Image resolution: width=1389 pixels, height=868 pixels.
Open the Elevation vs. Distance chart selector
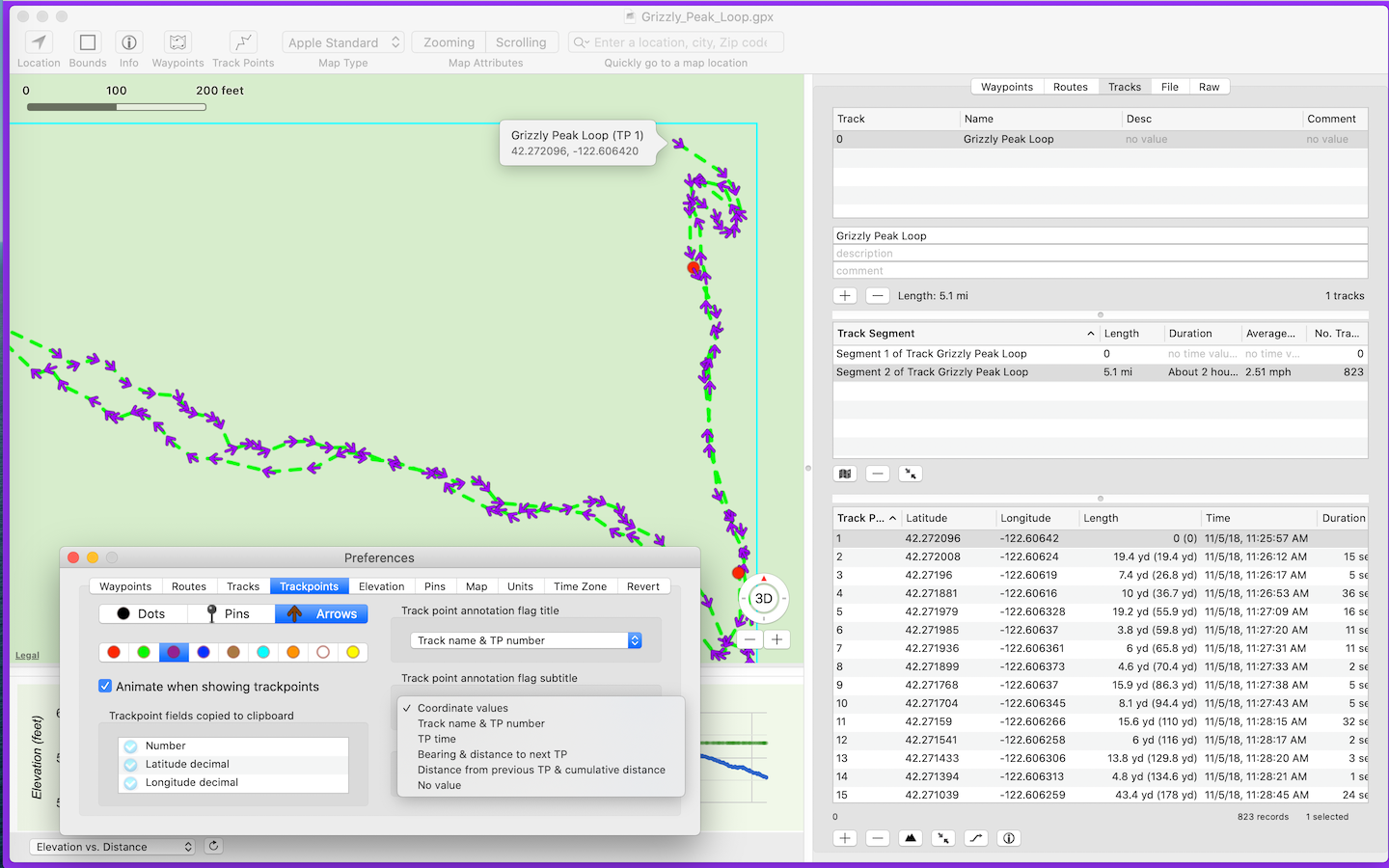pos(109,846)
